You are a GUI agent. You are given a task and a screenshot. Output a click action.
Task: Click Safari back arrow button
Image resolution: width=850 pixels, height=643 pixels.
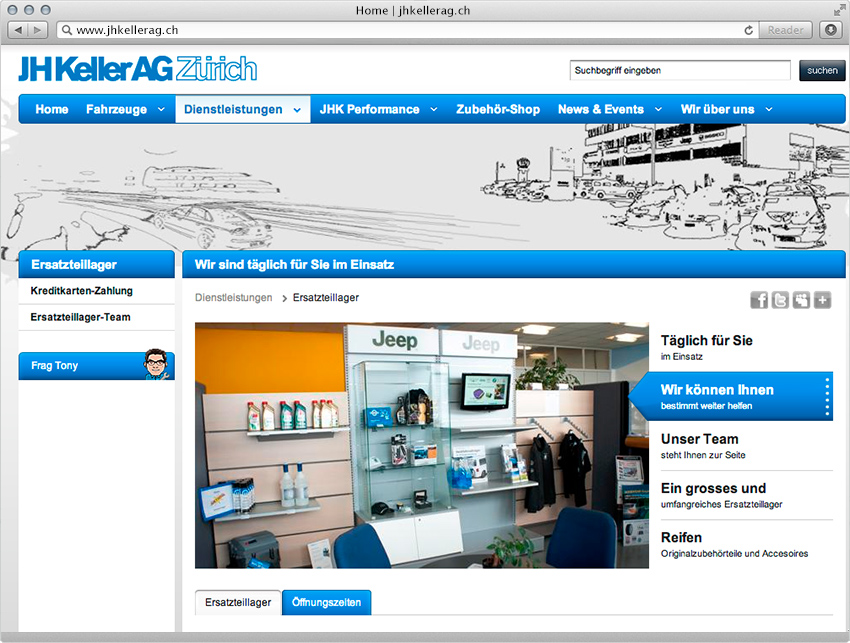click(x=18, y=30)
